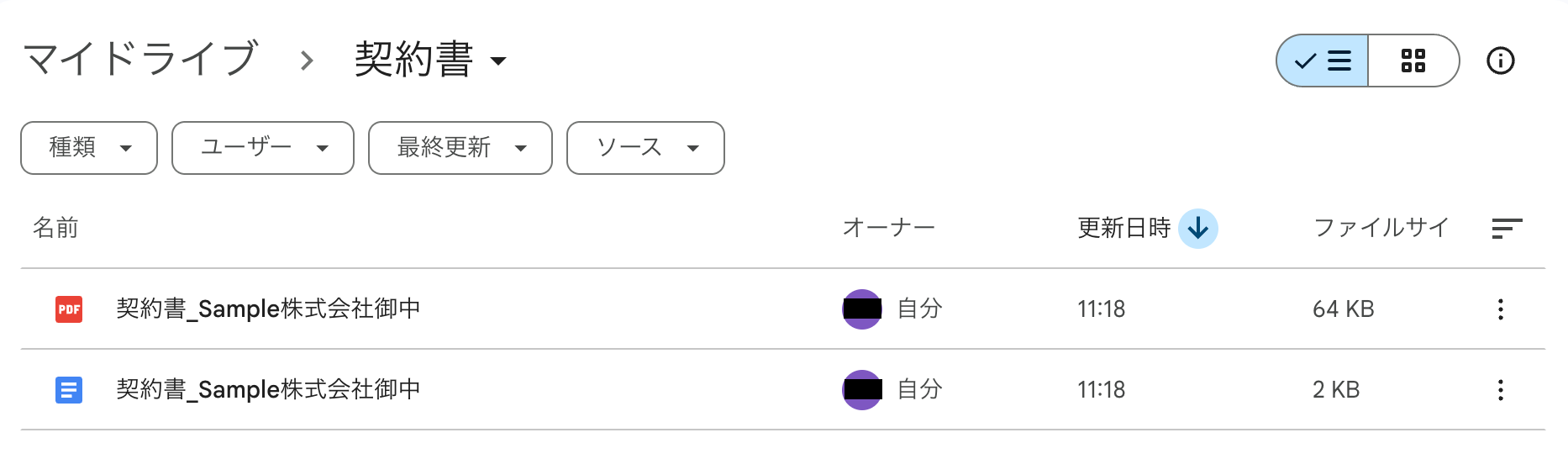This screenshot has width=1568, height=459.
Task: Open the 最終更新 filter dropdown
Action: (x=460, y=148)
